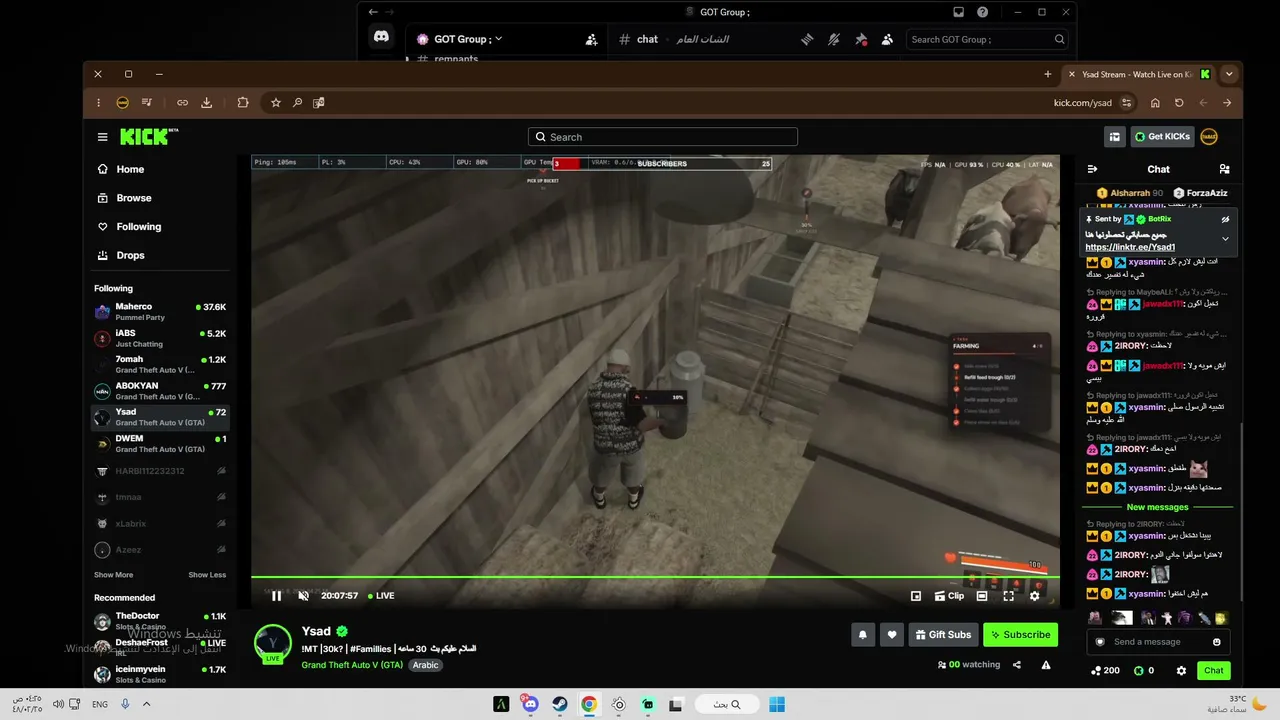Click the Gift Subs button
Screen dimensions: 1280x720
coord(943,634)
